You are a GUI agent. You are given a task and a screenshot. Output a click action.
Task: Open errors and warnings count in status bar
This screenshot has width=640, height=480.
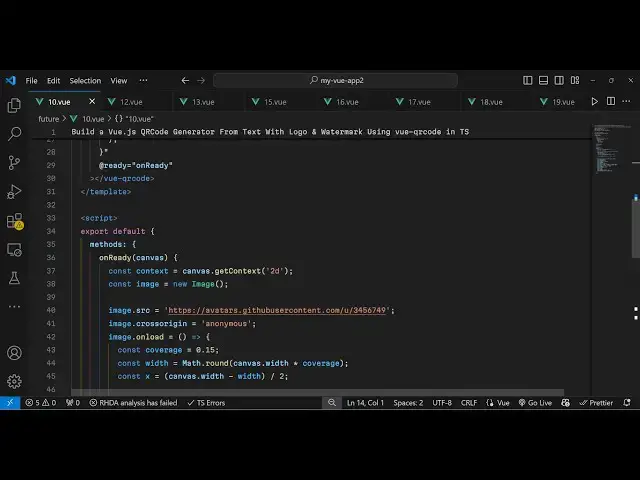coord(40,403)
